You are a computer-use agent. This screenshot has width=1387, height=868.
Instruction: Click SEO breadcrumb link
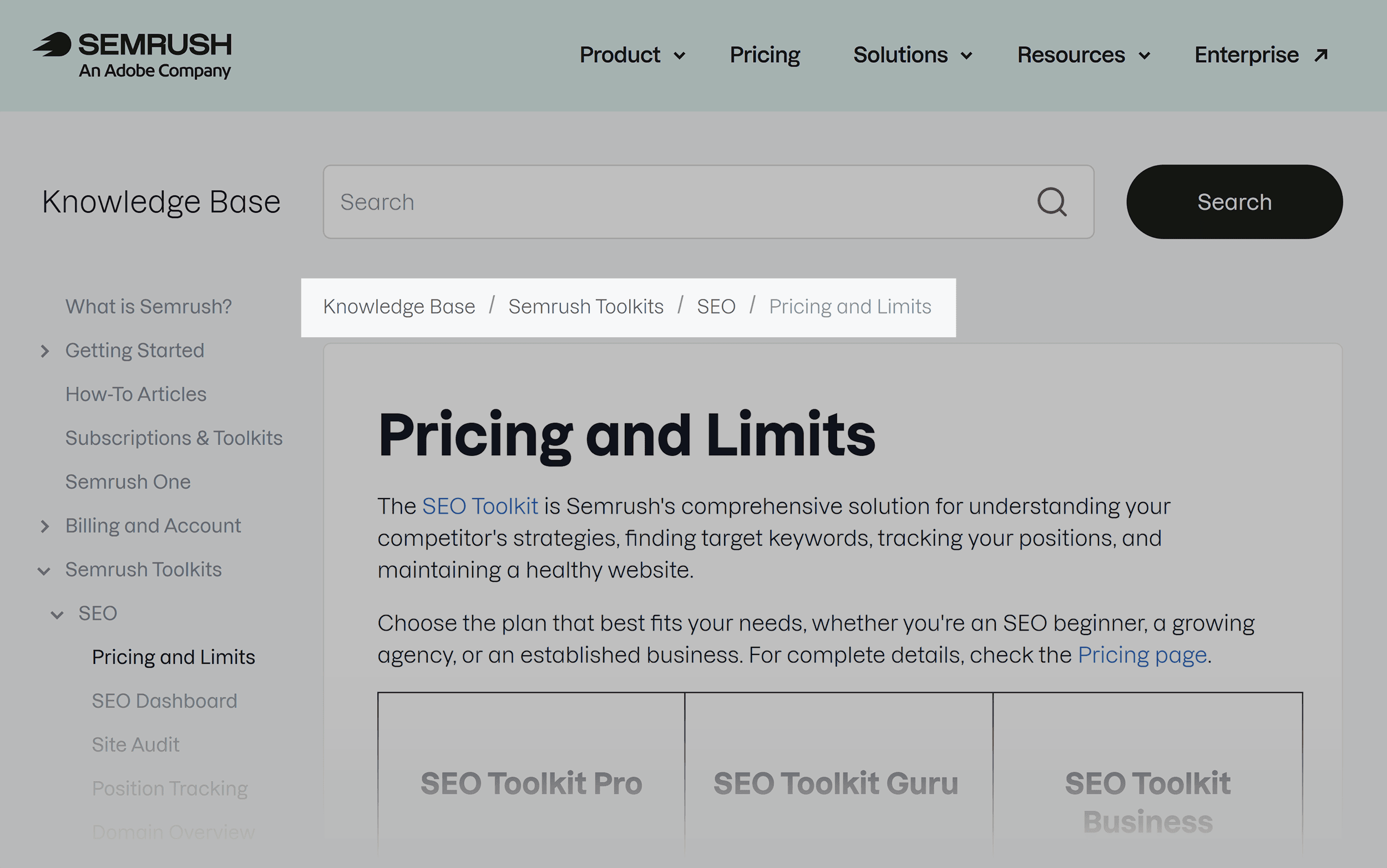(716, 307)
